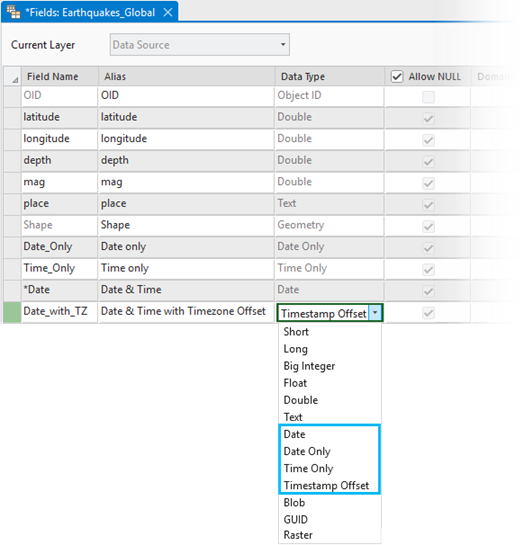
Task: Choose Date Only from data type list
Action: click(307, 451)
